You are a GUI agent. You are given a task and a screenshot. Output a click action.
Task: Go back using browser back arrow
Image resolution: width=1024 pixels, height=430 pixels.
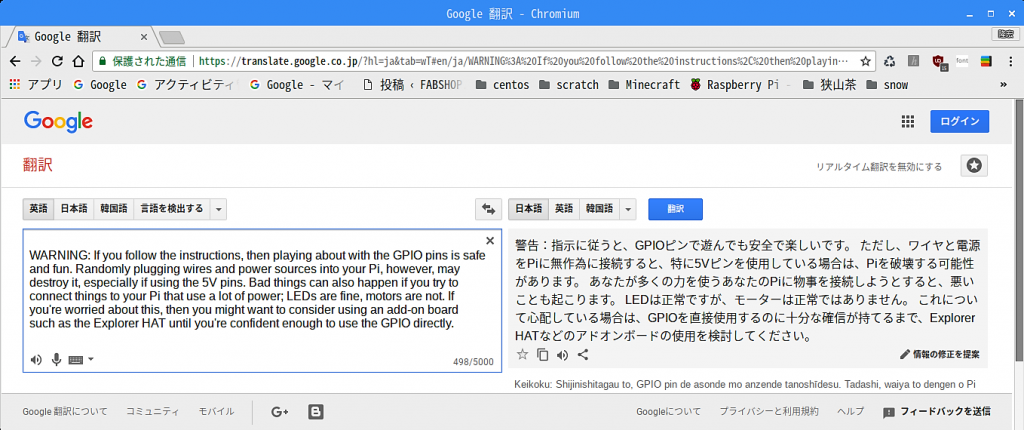coord(15,61)
